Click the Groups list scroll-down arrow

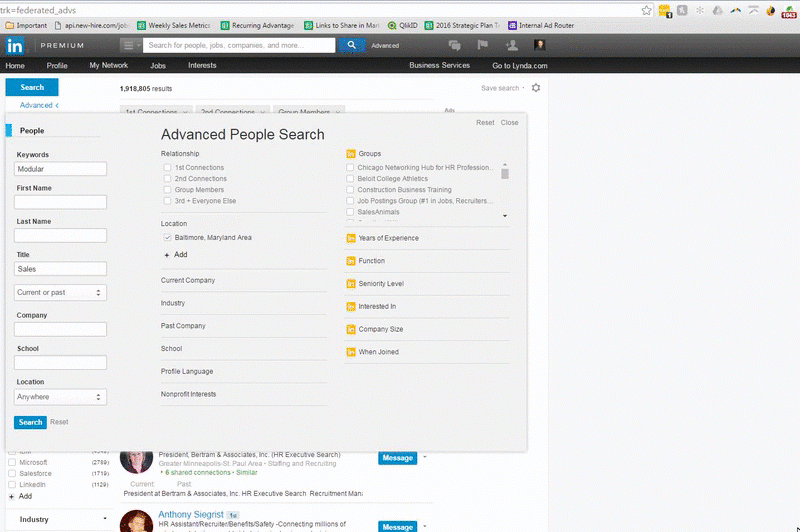click(x=505, y=216)
